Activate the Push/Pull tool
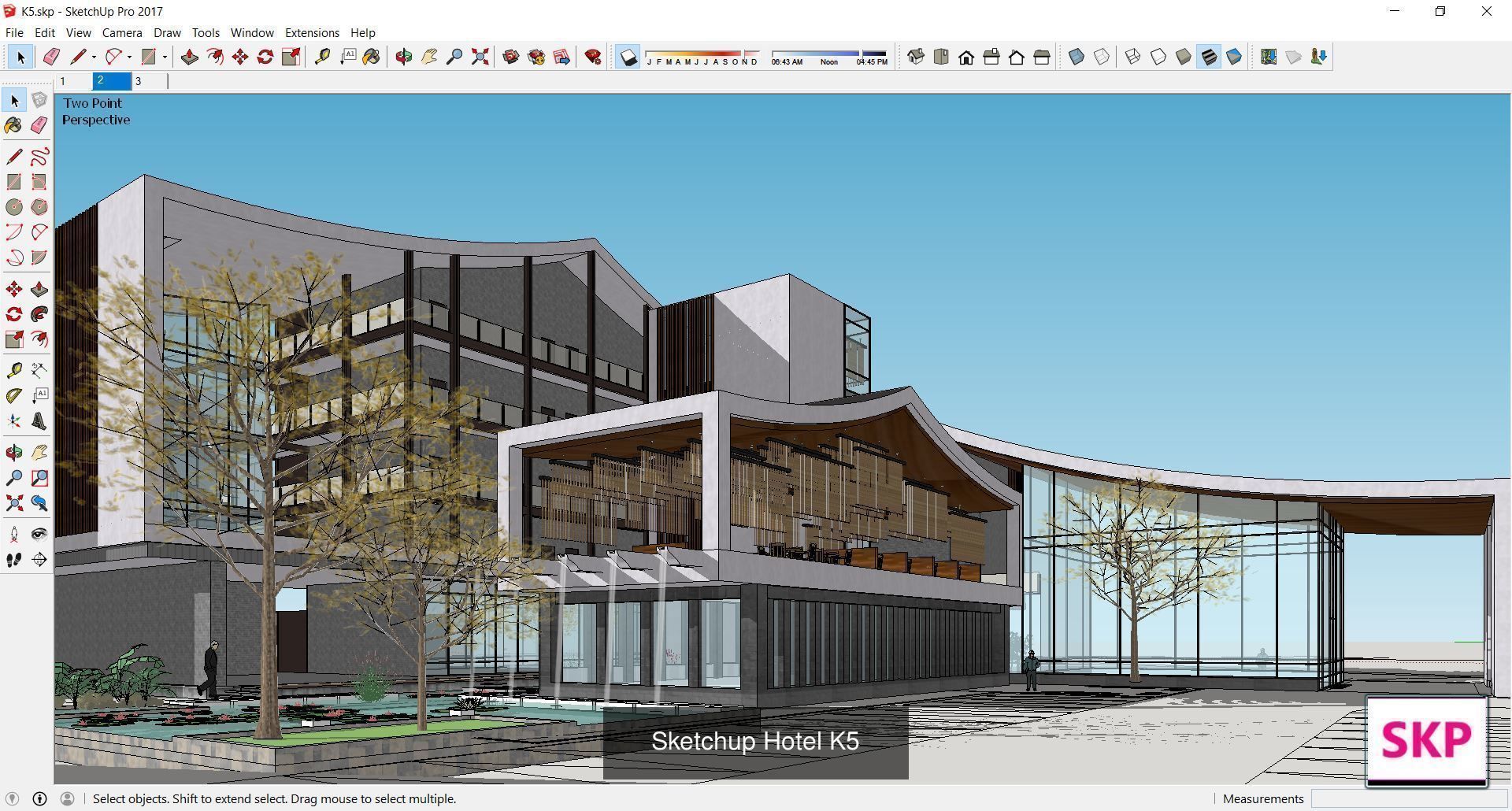The image size is (1512, 811). [x=189, y=57]
